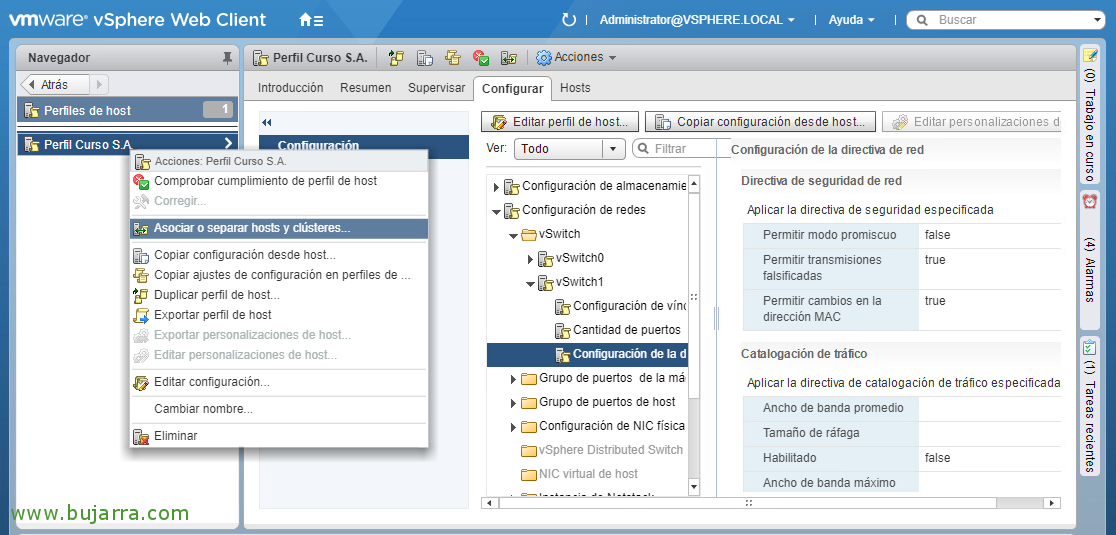Click the duplicate host profile toolbar icon
Viewport: 1116px width, 535px height.
click(396, 58)
